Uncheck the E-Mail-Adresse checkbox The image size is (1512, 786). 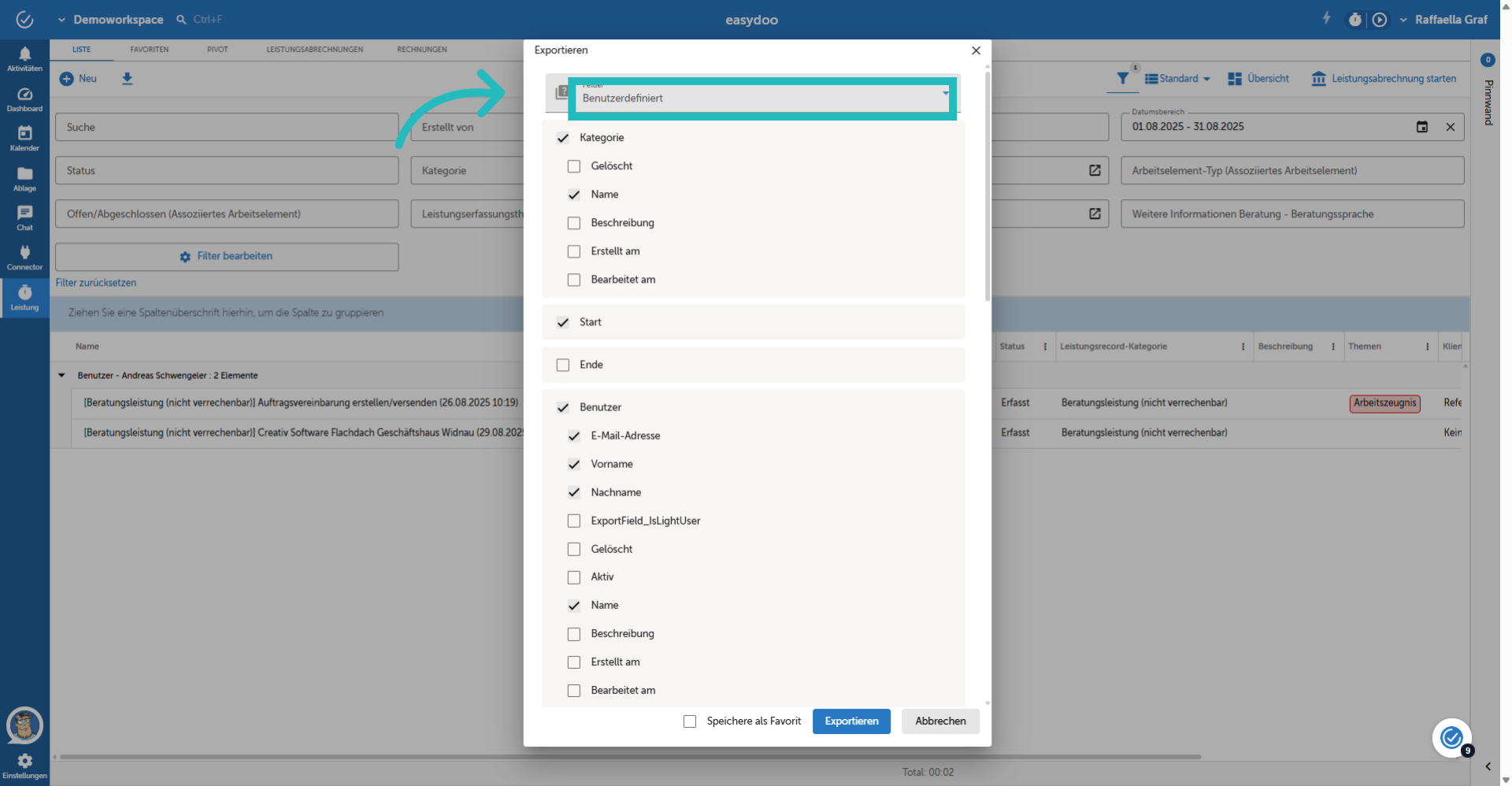[x=574, y=436]
